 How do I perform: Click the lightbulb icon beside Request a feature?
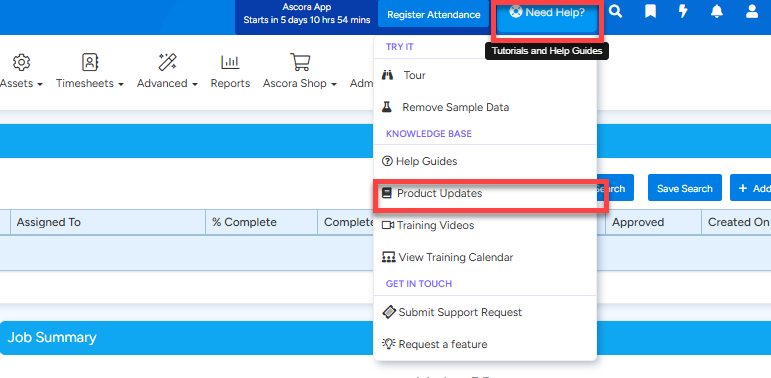coord(389,344)
